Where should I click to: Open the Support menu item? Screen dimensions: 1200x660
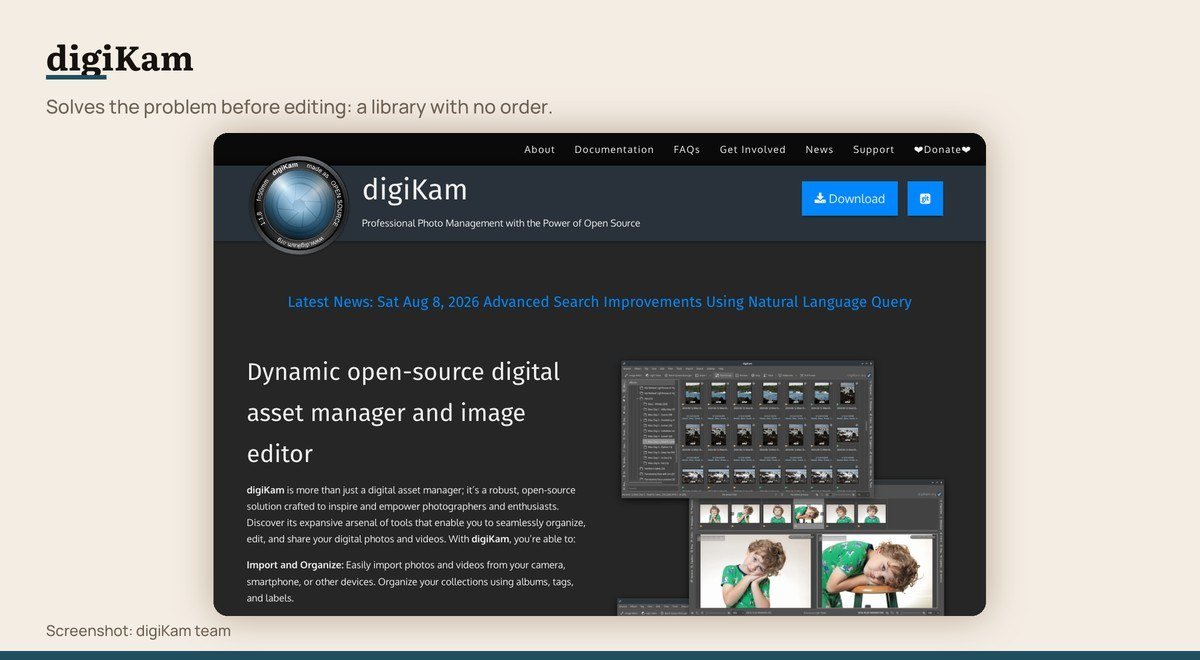coord(874,150)
